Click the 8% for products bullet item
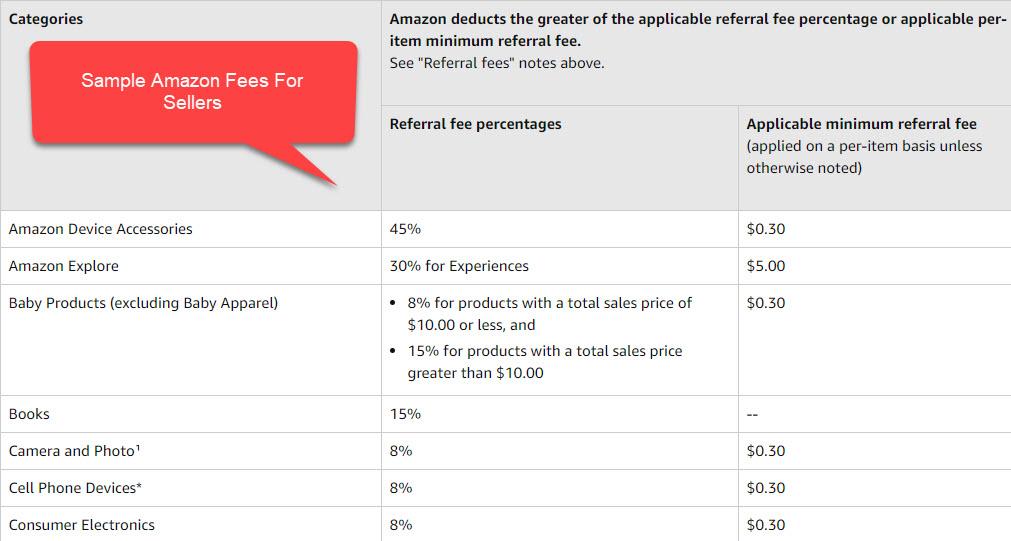This screenshot has width=1011, height=541. [548, 313]
